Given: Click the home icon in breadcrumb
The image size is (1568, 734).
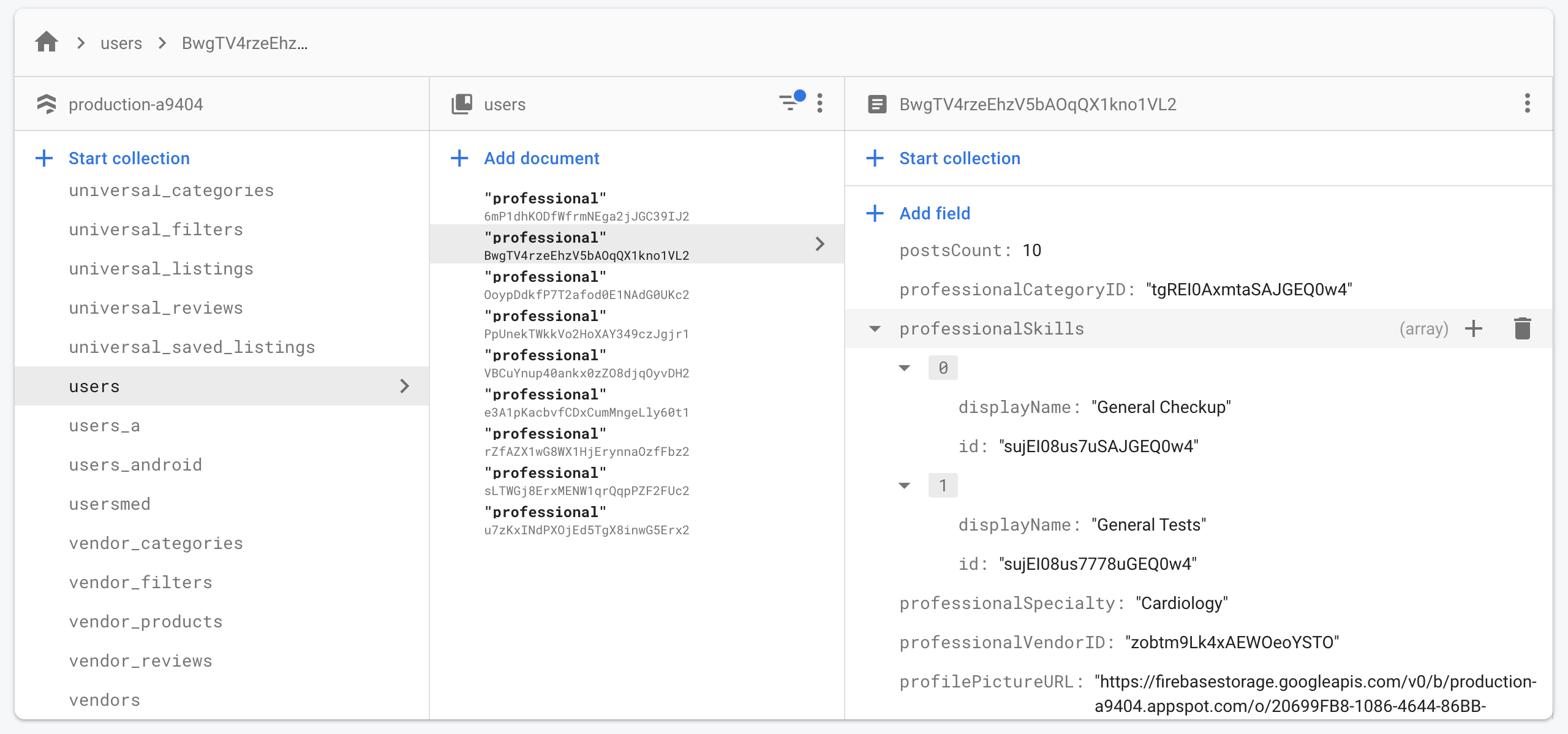Looking at the screenshot, I should (x=47, y=42).
